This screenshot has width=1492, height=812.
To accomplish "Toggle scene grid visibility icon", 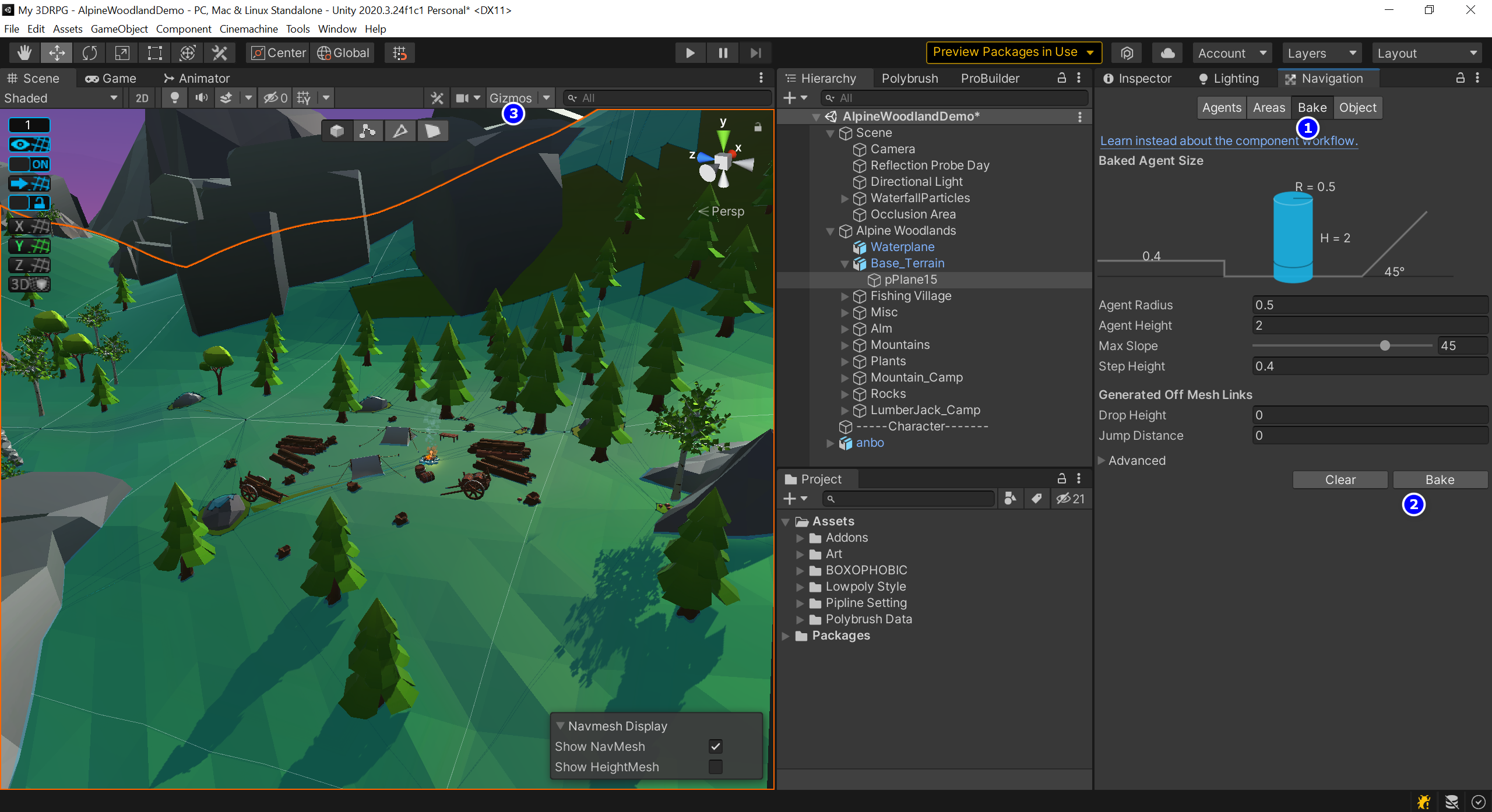I will coord(304,98).
